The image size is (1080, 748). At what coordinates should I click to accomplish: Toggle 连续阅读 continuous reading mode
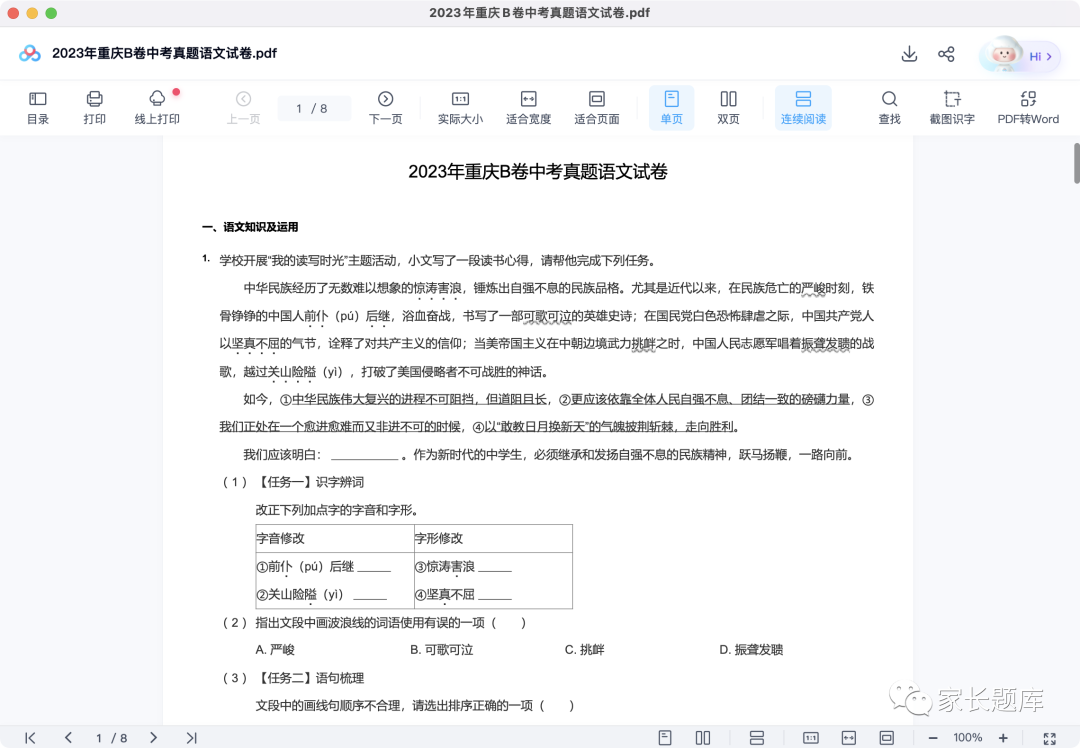(x=803, y=107)
